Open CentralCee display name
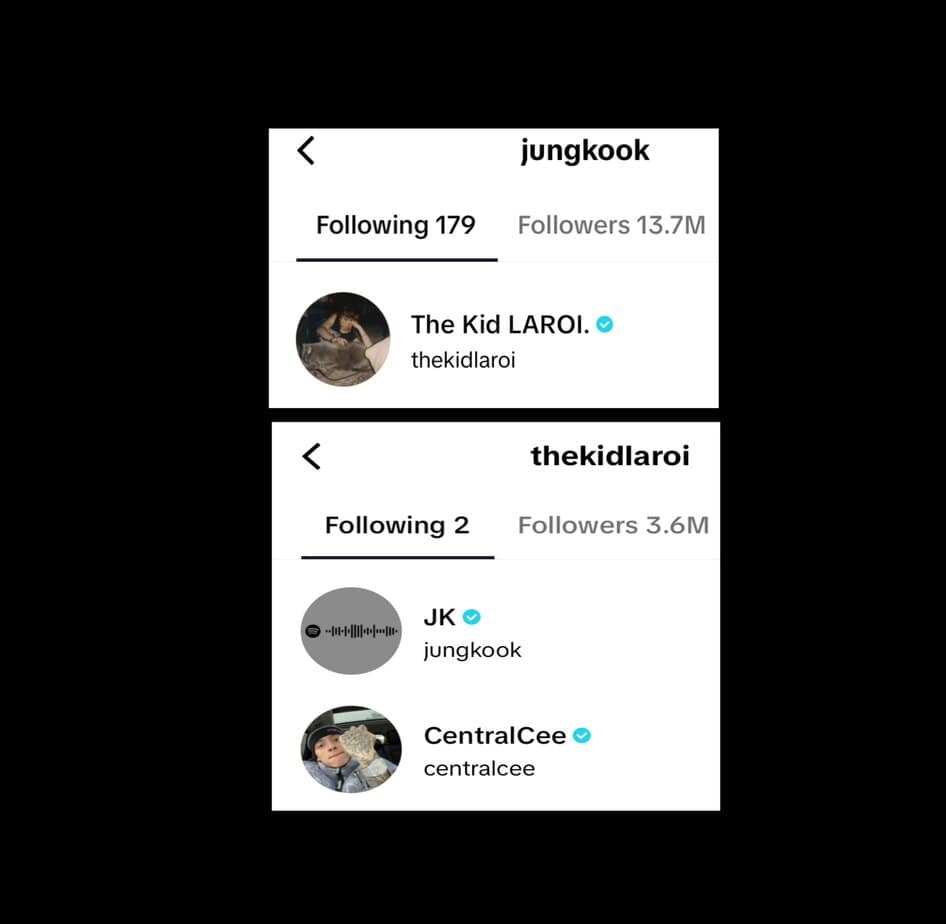 pyautogui.click(x=495, y=736)
